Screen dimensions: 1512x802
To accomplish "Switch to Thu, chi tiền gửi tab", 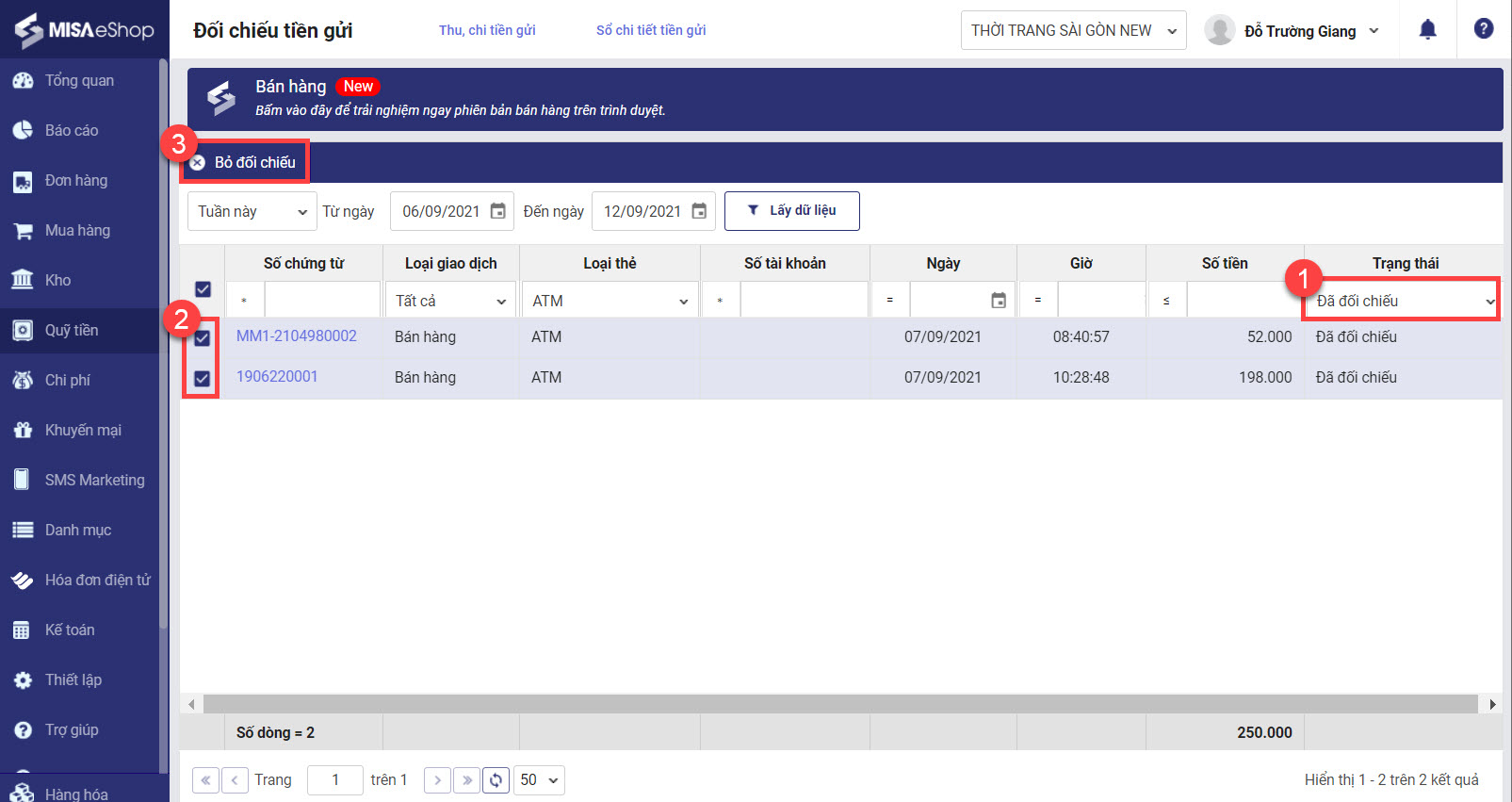I will [x=487, y=30].
